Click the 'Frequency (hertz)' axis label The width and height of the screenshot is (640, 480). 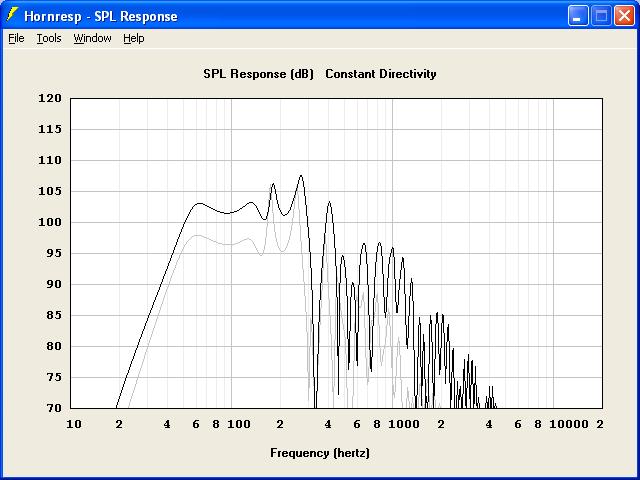click(x=320, y=453)
